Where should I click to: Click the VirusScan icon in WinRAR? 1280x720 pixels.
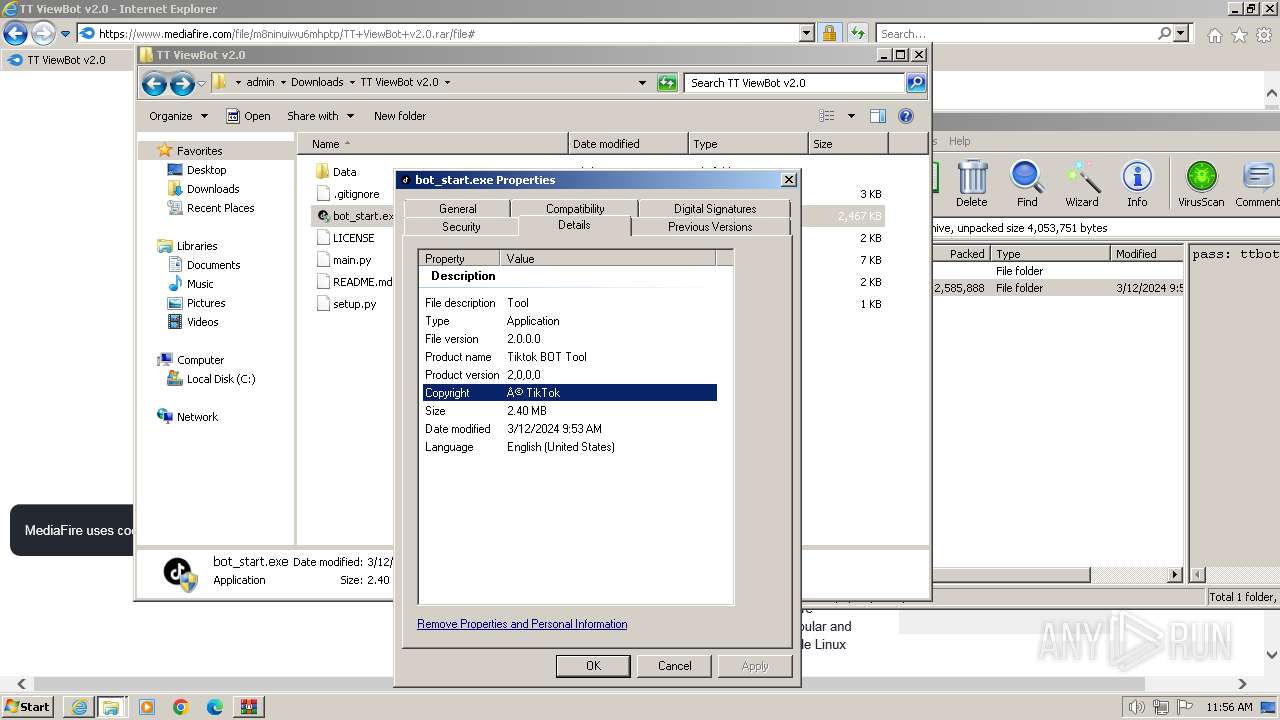coord(1201,184)
